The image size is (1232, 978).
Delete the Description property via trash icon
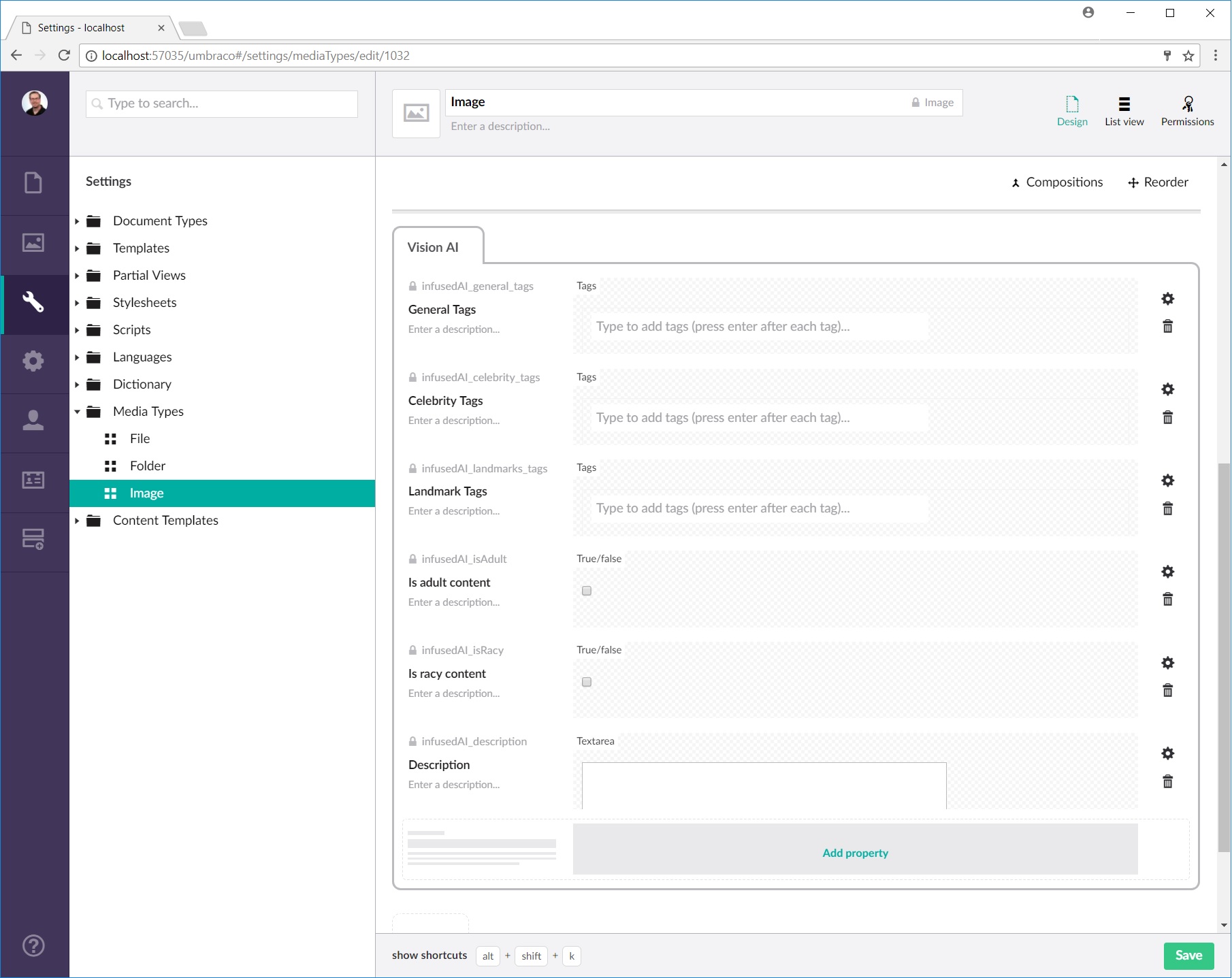1167,781
